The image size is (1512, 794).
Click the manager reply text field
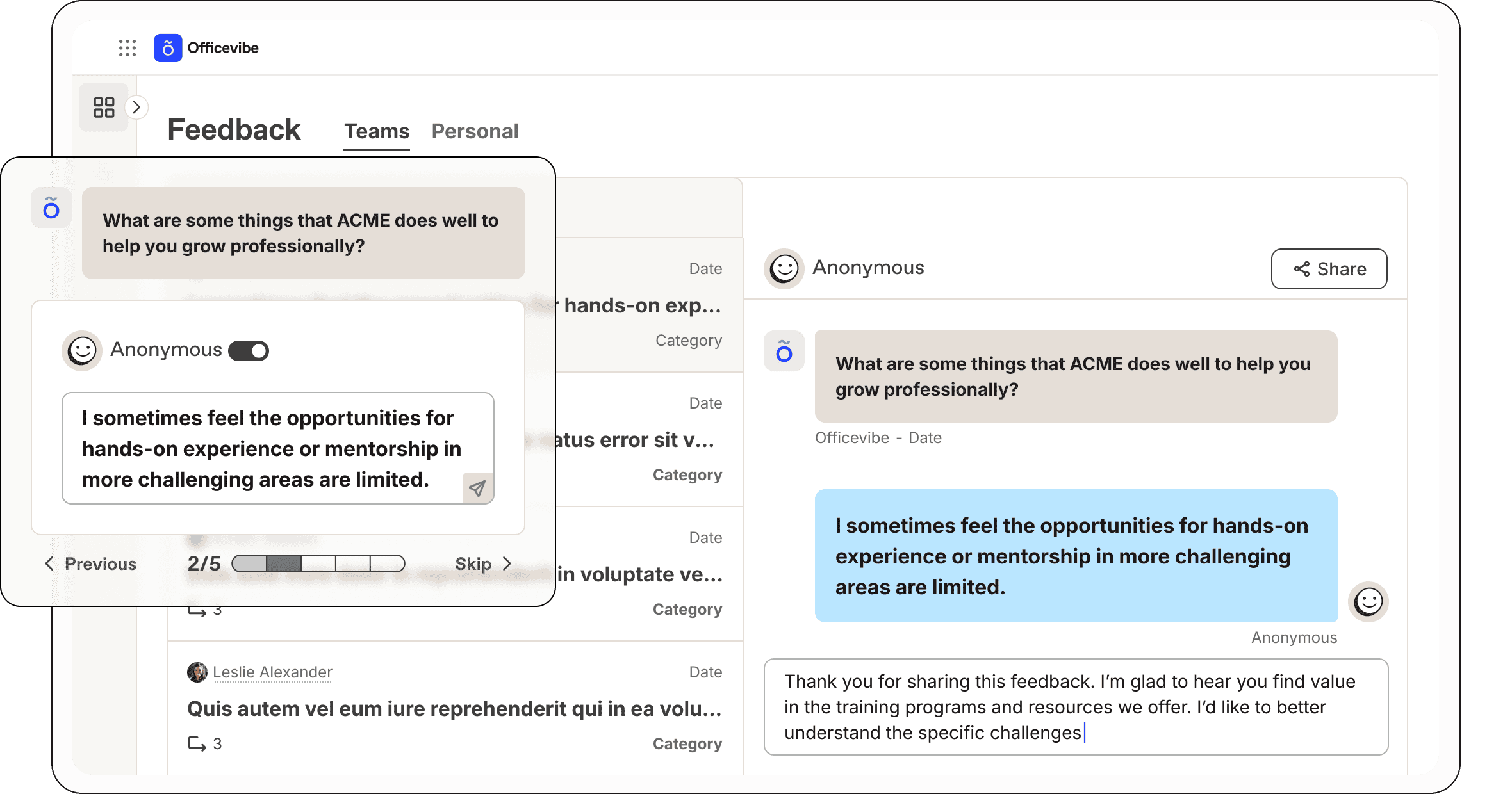[x=1075, y=707]
